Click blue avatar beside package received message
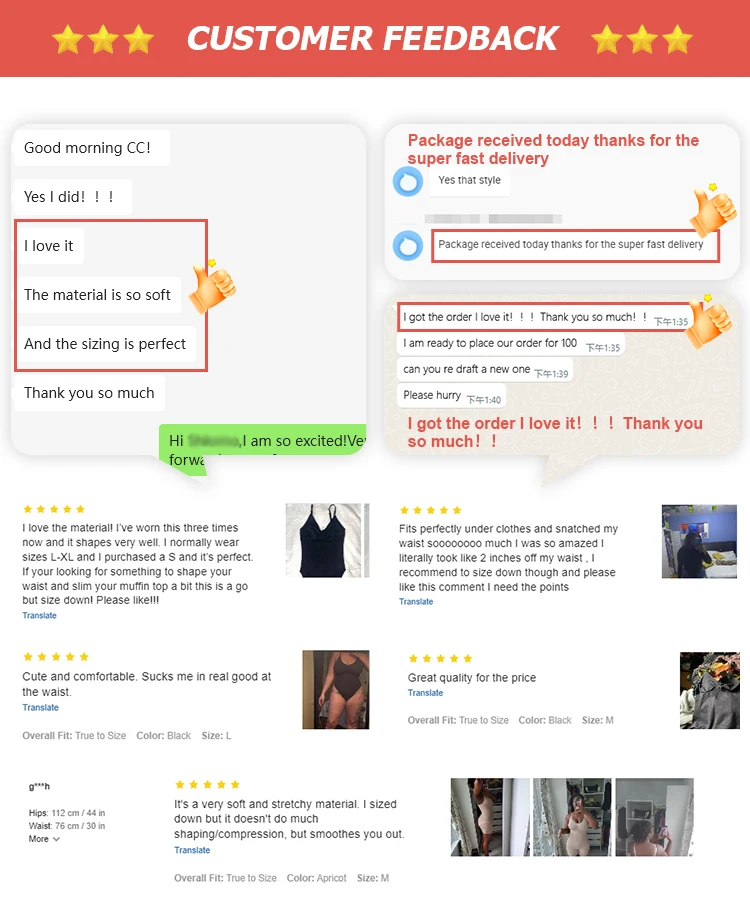 [408, 246]
